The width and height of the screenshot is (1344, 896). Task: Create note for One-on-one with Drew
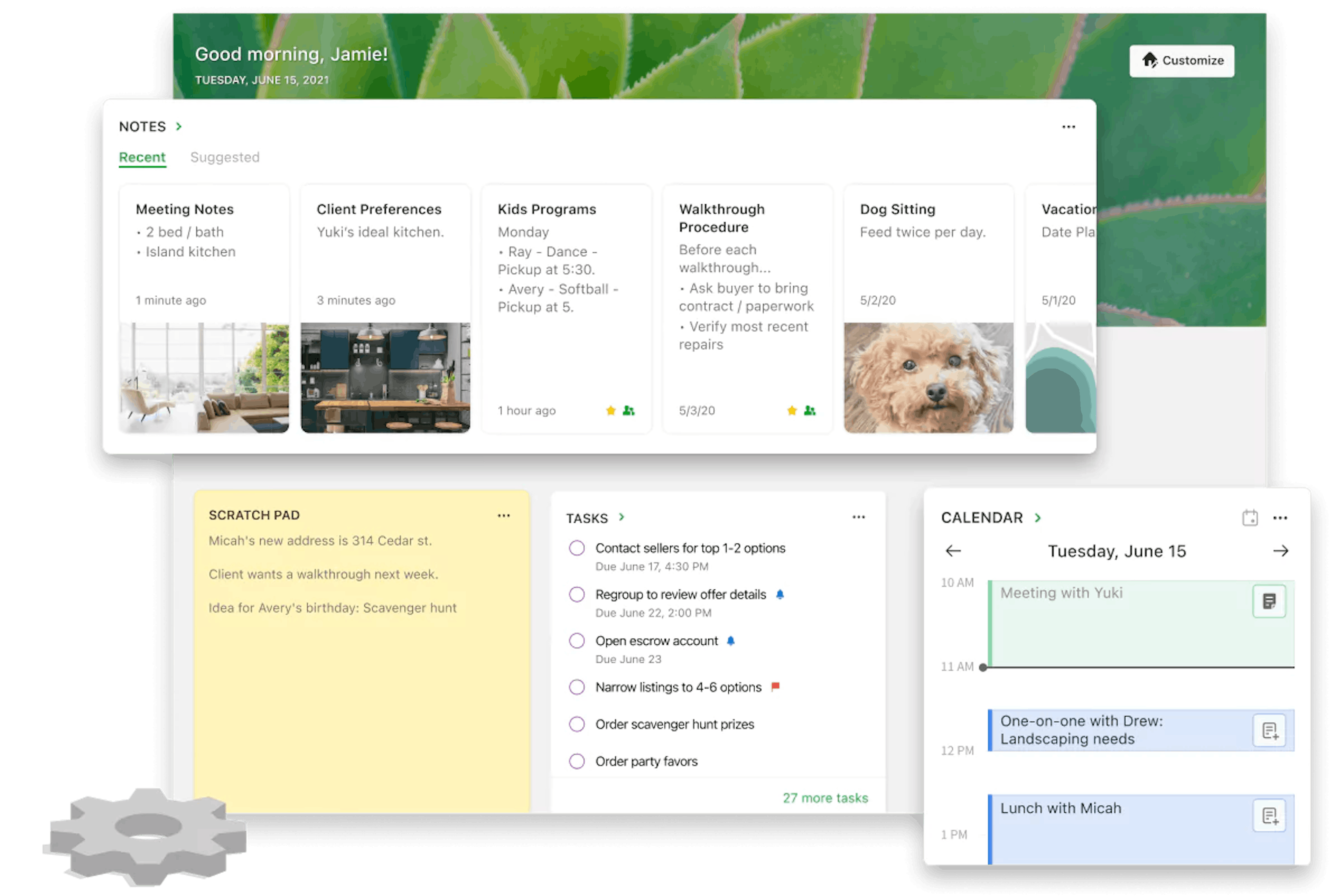[x=1269, y=730]
